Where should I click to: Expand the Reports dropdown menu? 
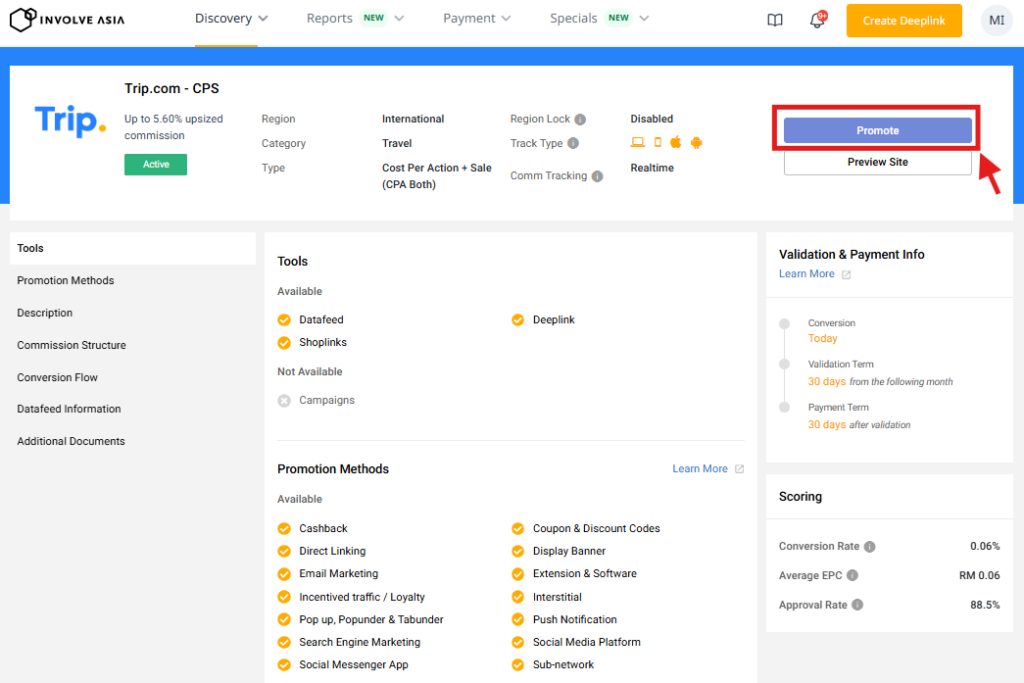(x=355, y=19)
